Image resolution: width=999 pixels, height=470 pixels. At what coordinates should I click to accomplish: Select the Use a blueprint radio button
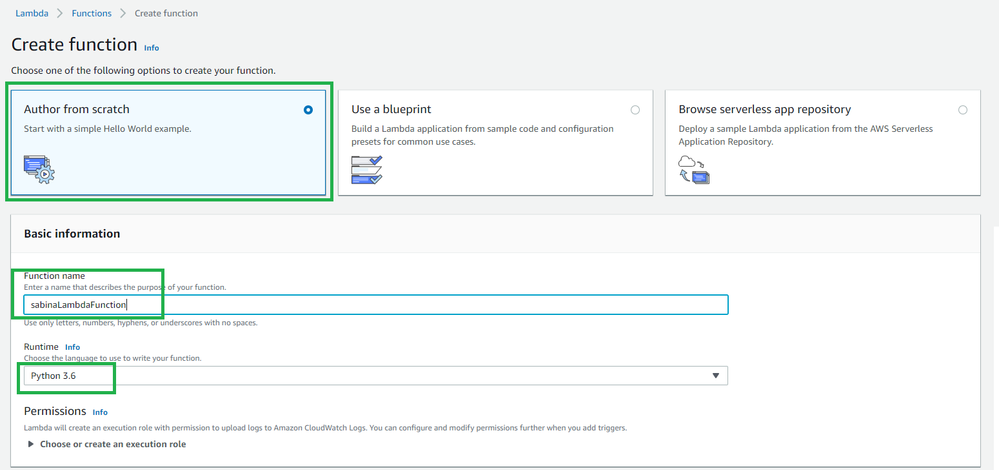[x=635, y=110]
